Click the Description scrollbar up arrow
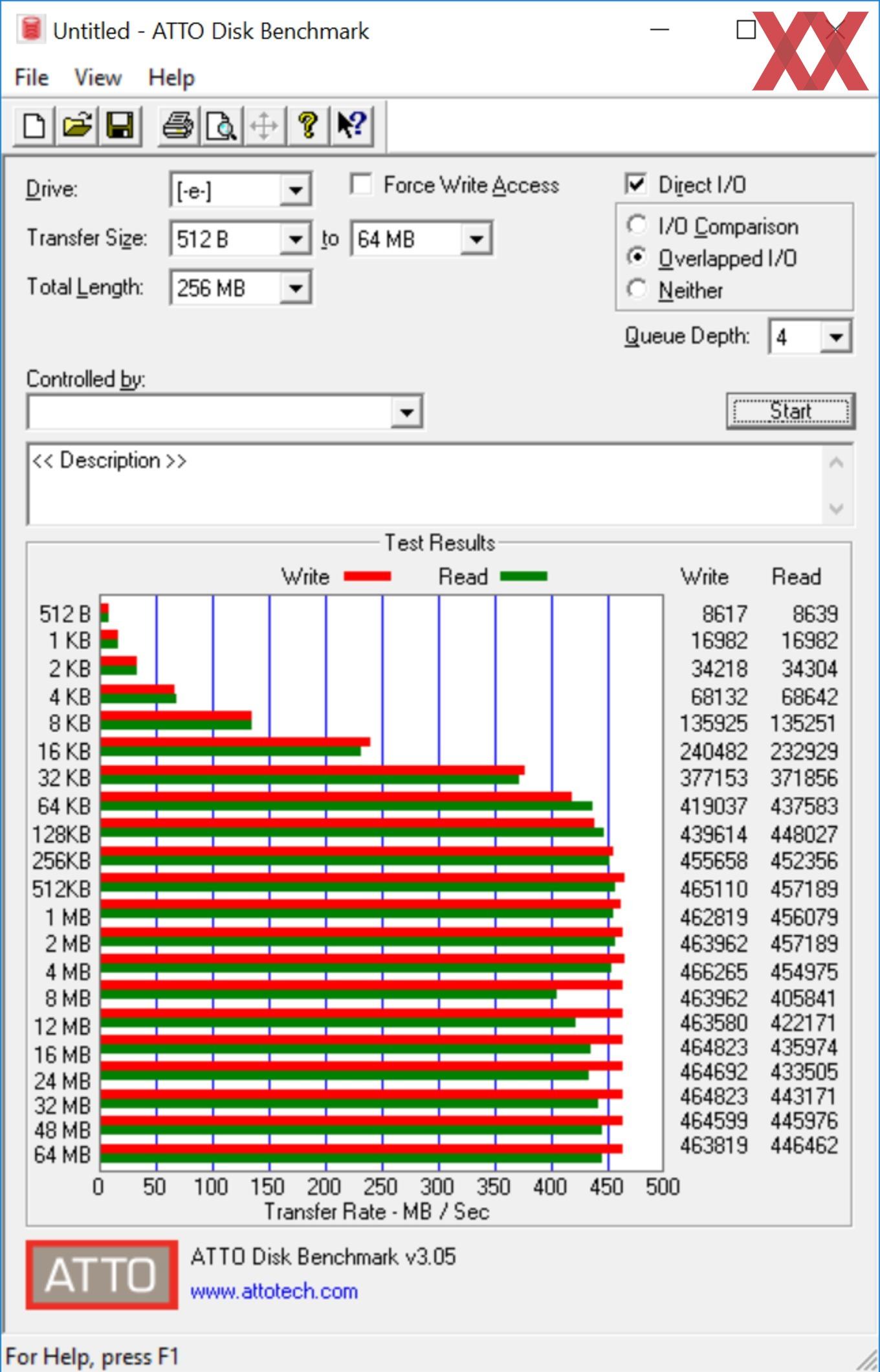Screen dimensions: 880x1372 [836, 463]
